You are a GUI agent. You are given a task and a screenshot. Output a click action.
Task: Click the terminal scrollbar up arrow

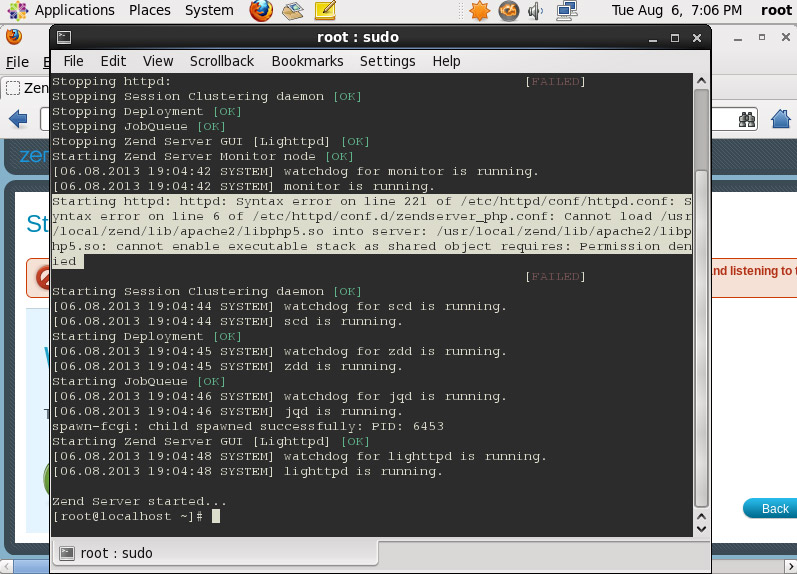(x=701, y=80)
